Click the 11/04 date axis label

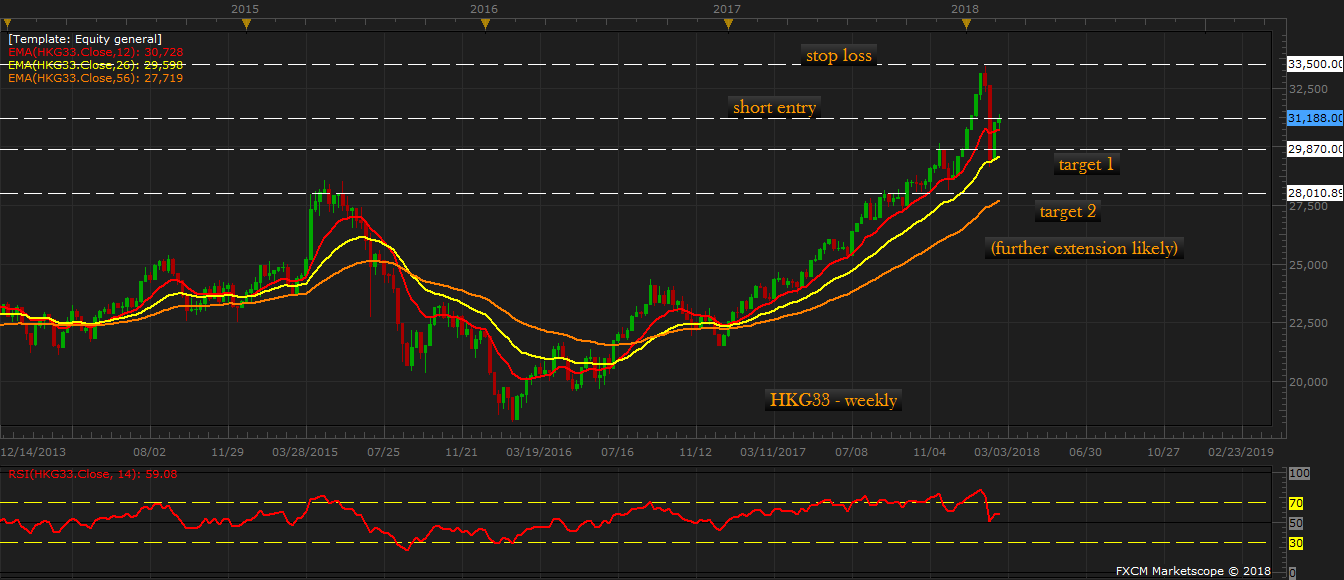tap(928, 452)
